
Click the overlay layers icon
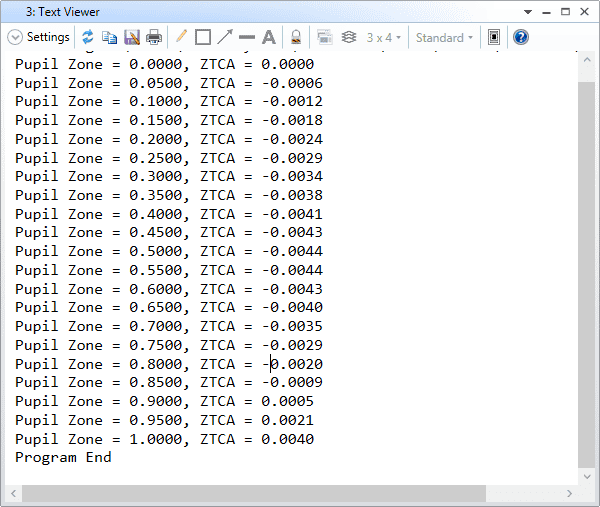point(349,37)
